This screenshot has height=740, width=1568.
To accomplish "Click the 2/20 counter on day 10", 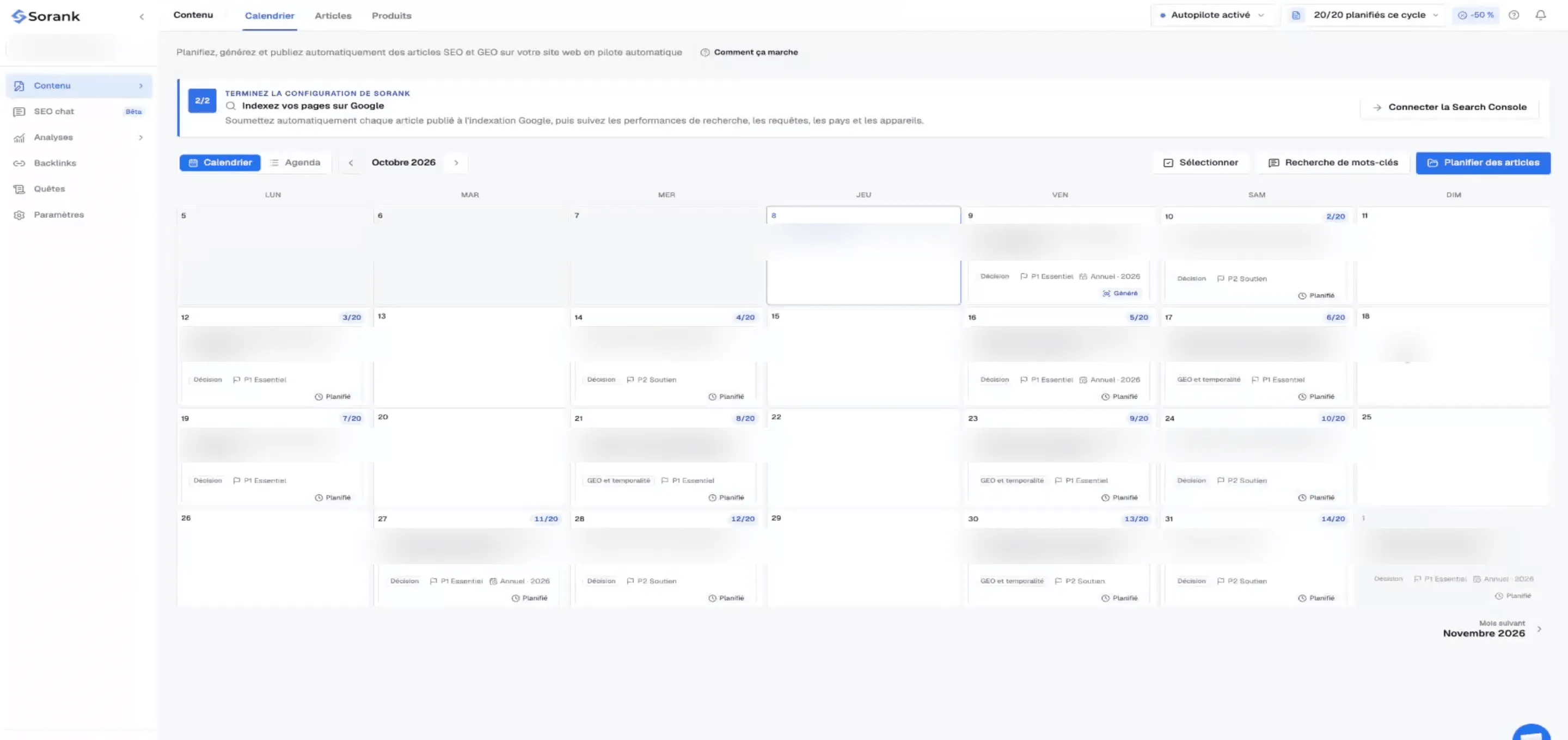I will click(x=1336, y=217).
